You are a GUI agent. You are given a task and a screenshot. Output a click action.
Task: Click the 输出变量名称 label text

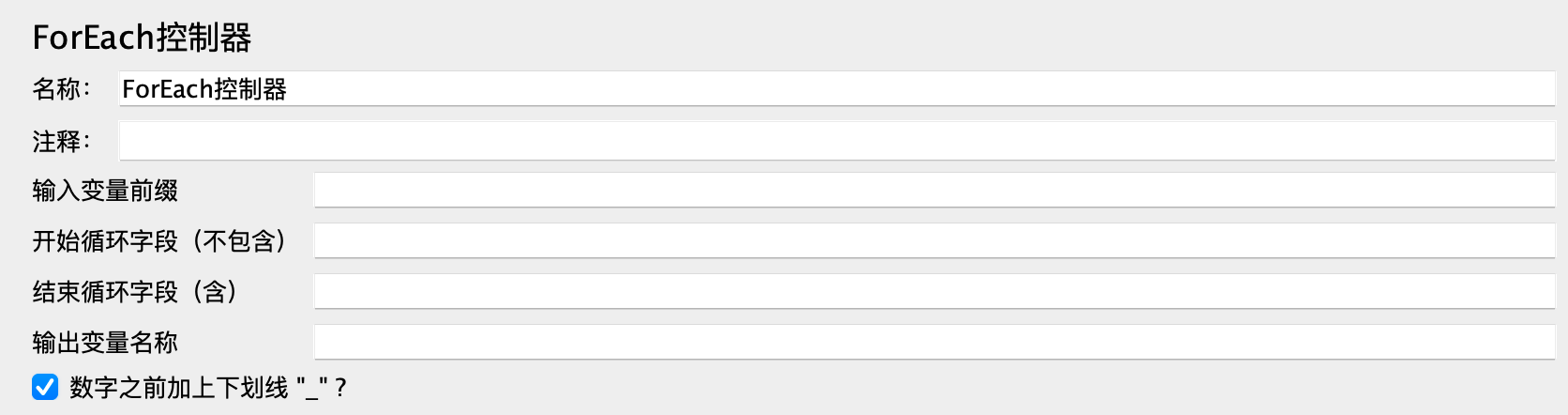[105, 343]
